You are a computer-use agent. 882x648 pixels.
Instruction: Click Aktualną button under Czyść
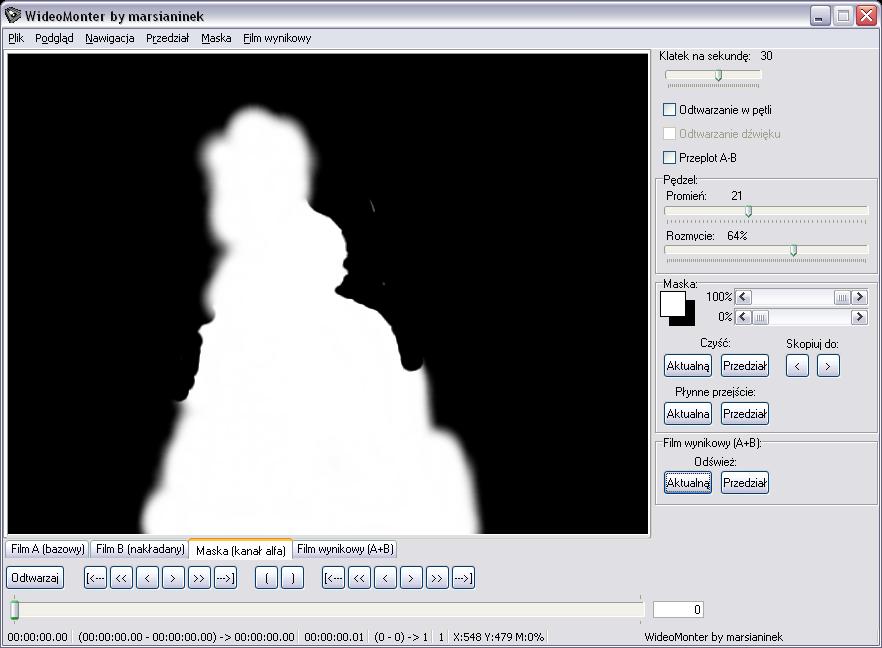[688, 366]
